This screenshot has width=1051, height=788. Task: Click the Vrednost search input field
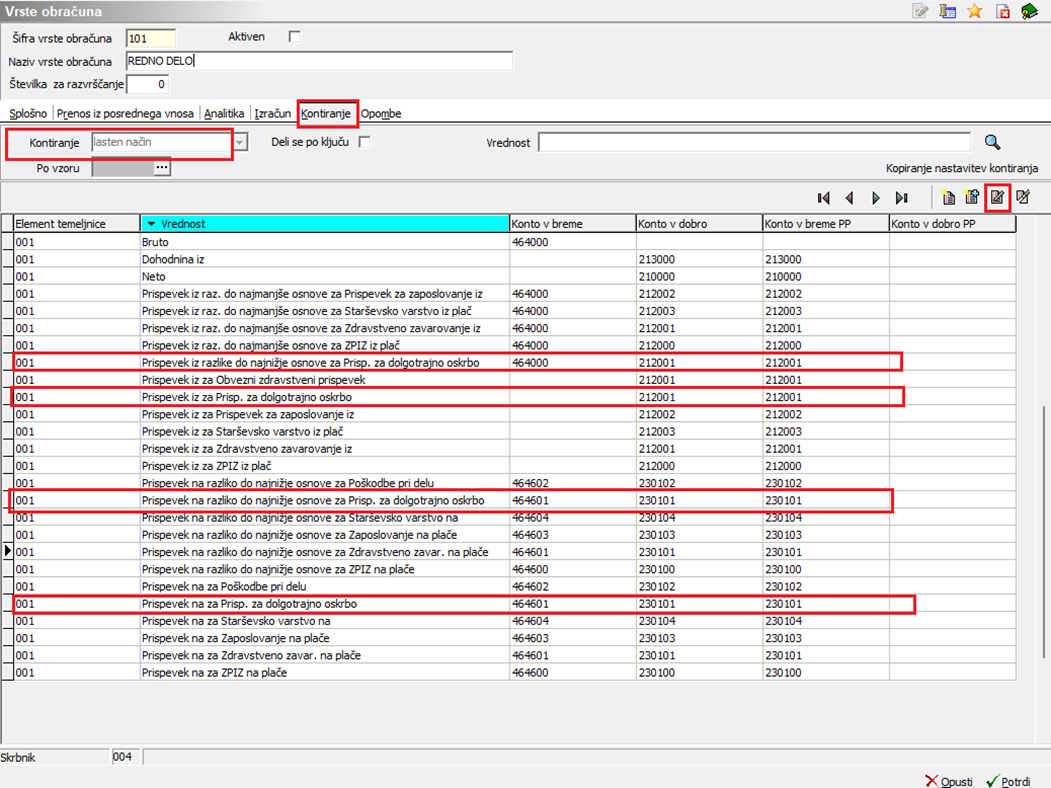[x=755, y=142]
